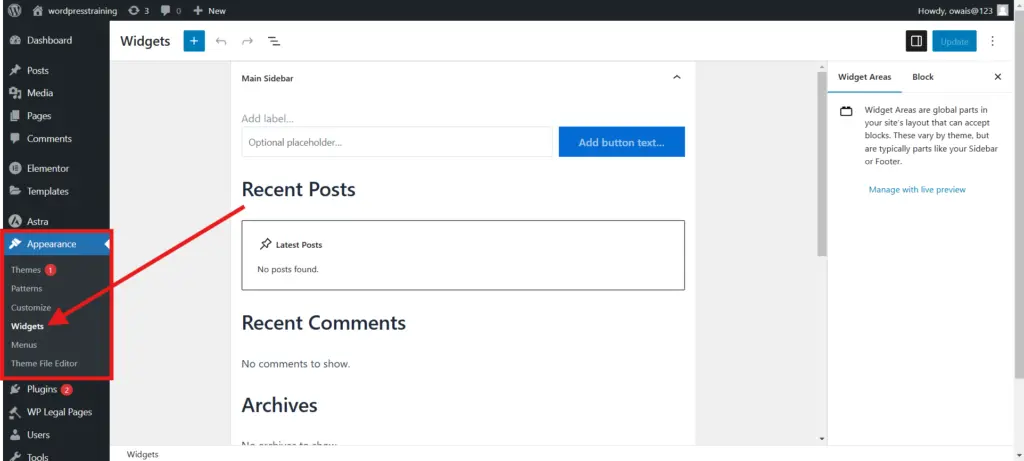
Task: Open Astra in admin menu
Action: (x=55, y=221)
